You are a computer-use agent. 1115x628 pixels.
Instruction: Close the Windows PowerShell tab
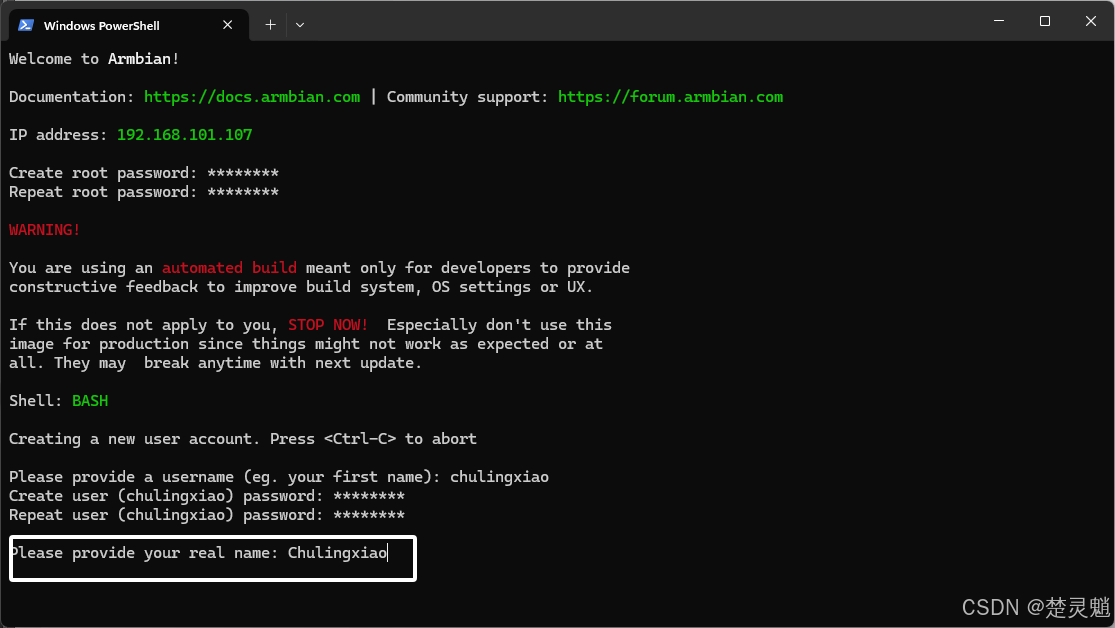(228, 25)
